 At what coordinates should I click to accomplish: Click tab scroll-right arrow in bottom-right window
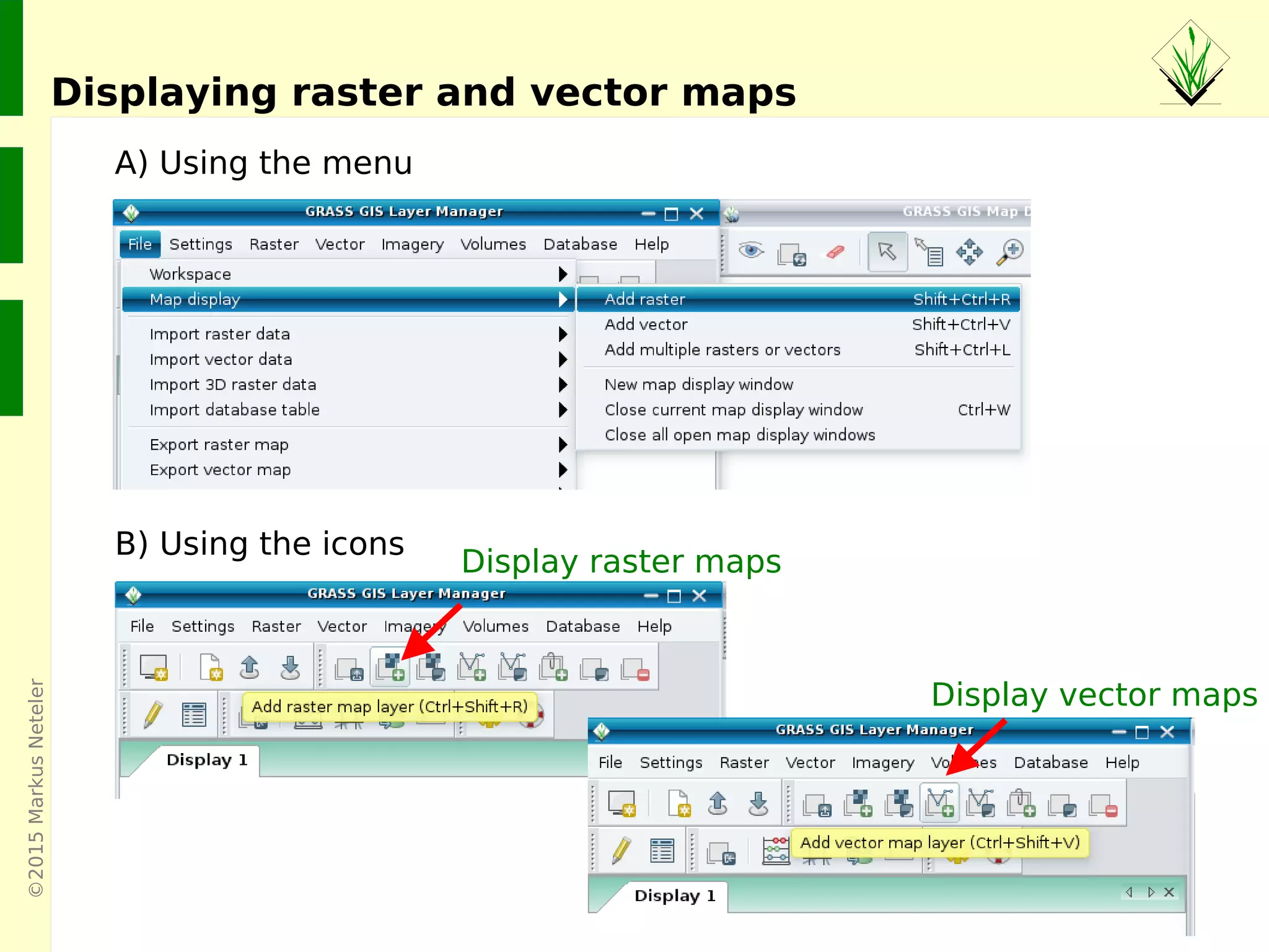point(1151,892)
